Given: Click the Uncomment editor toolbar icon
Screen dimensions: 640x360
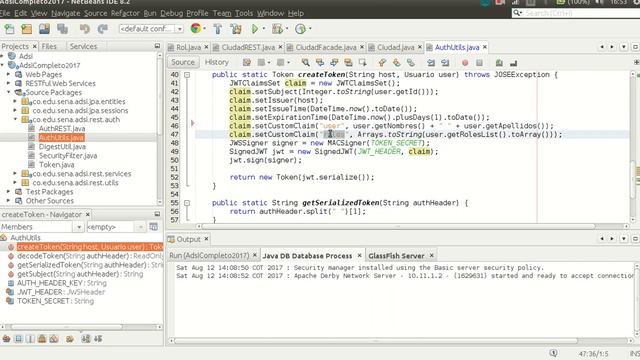Looking at the screenshot, I should pos(513,63).
